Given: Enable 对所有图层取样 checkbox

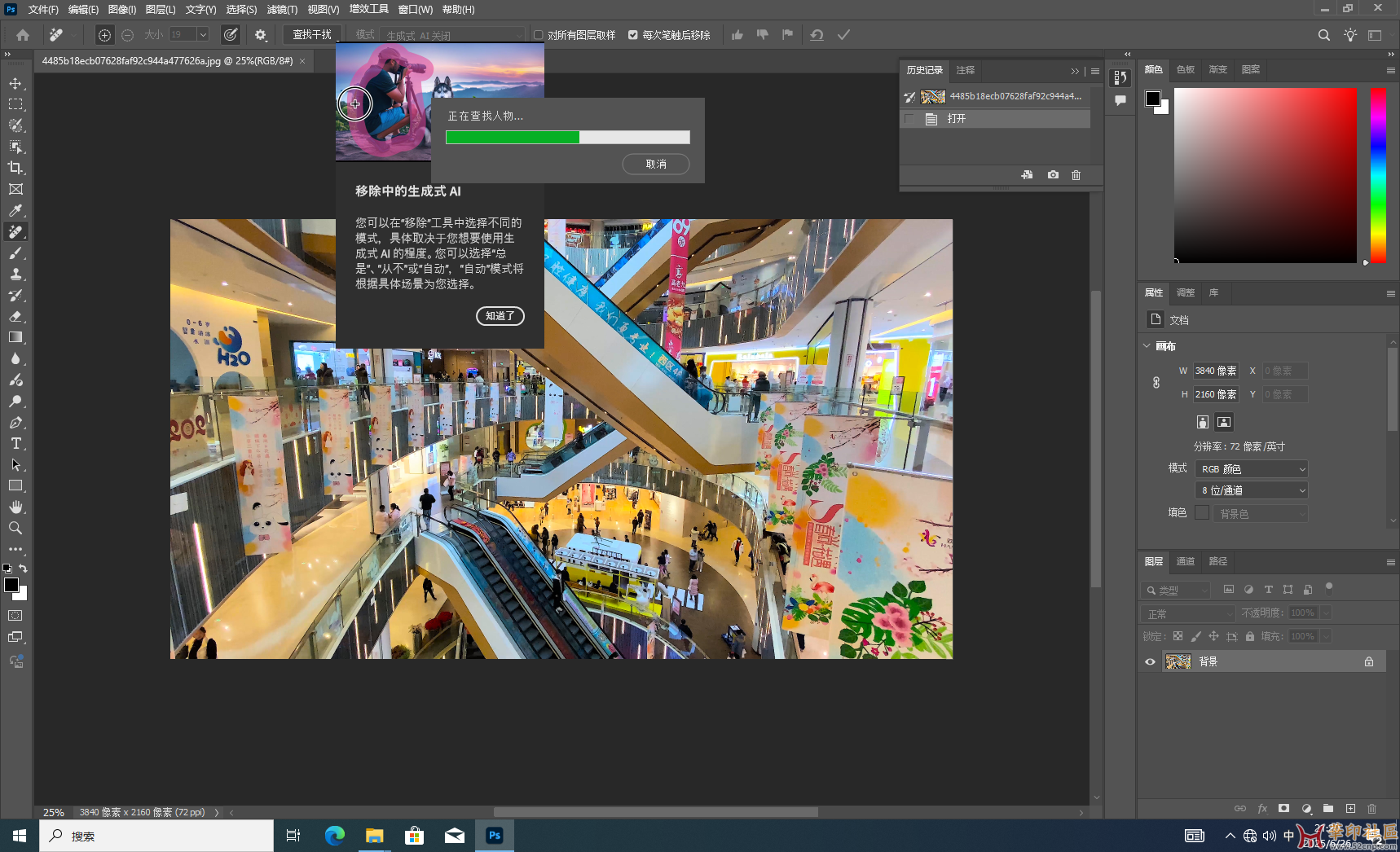Looking at the screenshot, I should [x=539, y=35].
